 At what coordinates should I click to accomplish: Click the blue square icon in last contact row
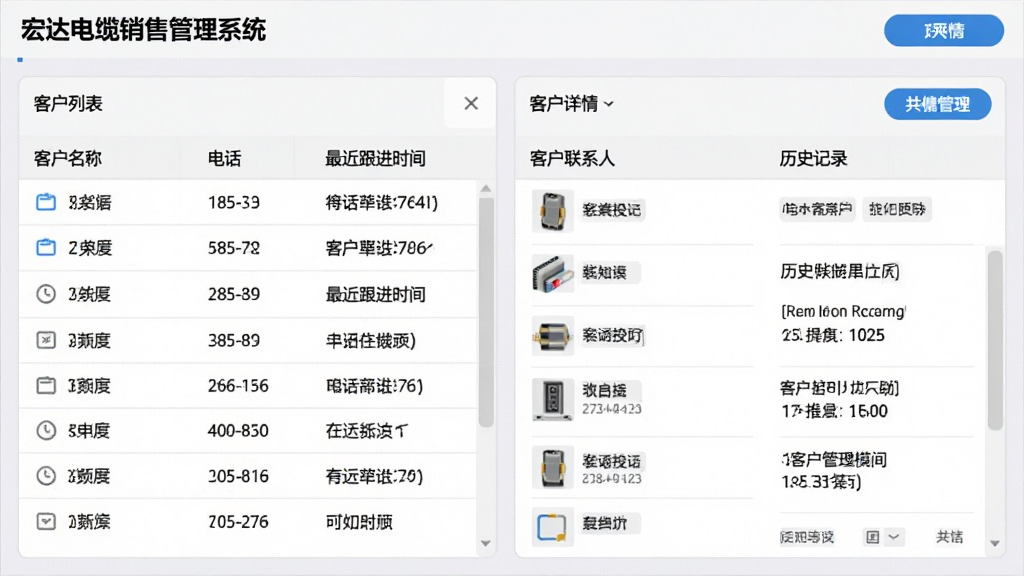click(552, 526)
